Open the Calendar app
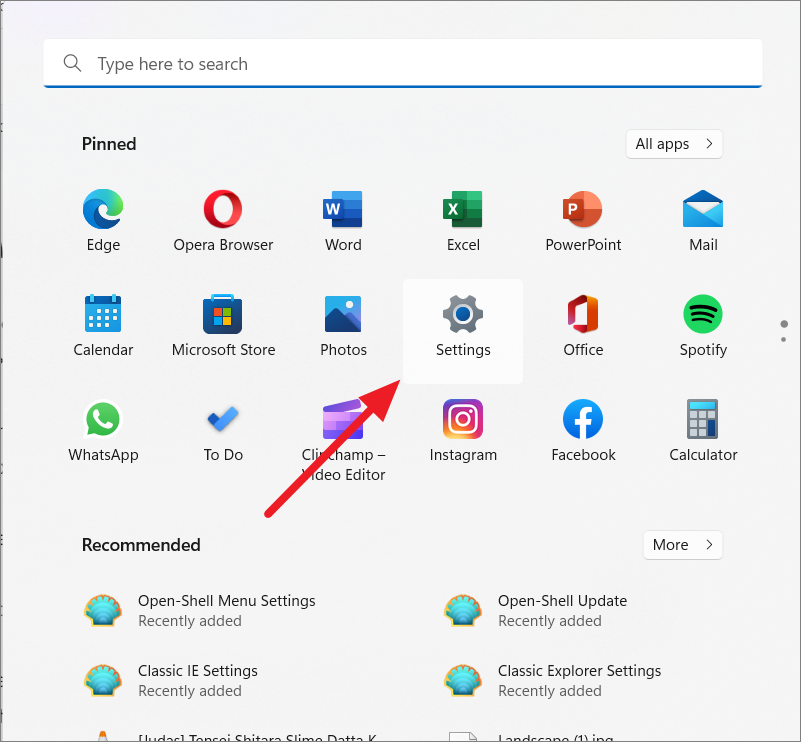 [103, 326]
